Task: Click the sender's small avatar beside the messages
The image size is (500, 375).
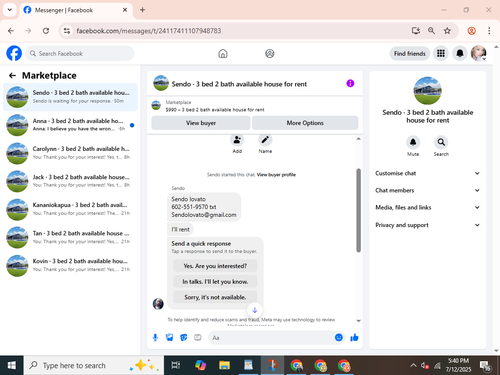Action: pyautogui.click(x=158, y=304)
